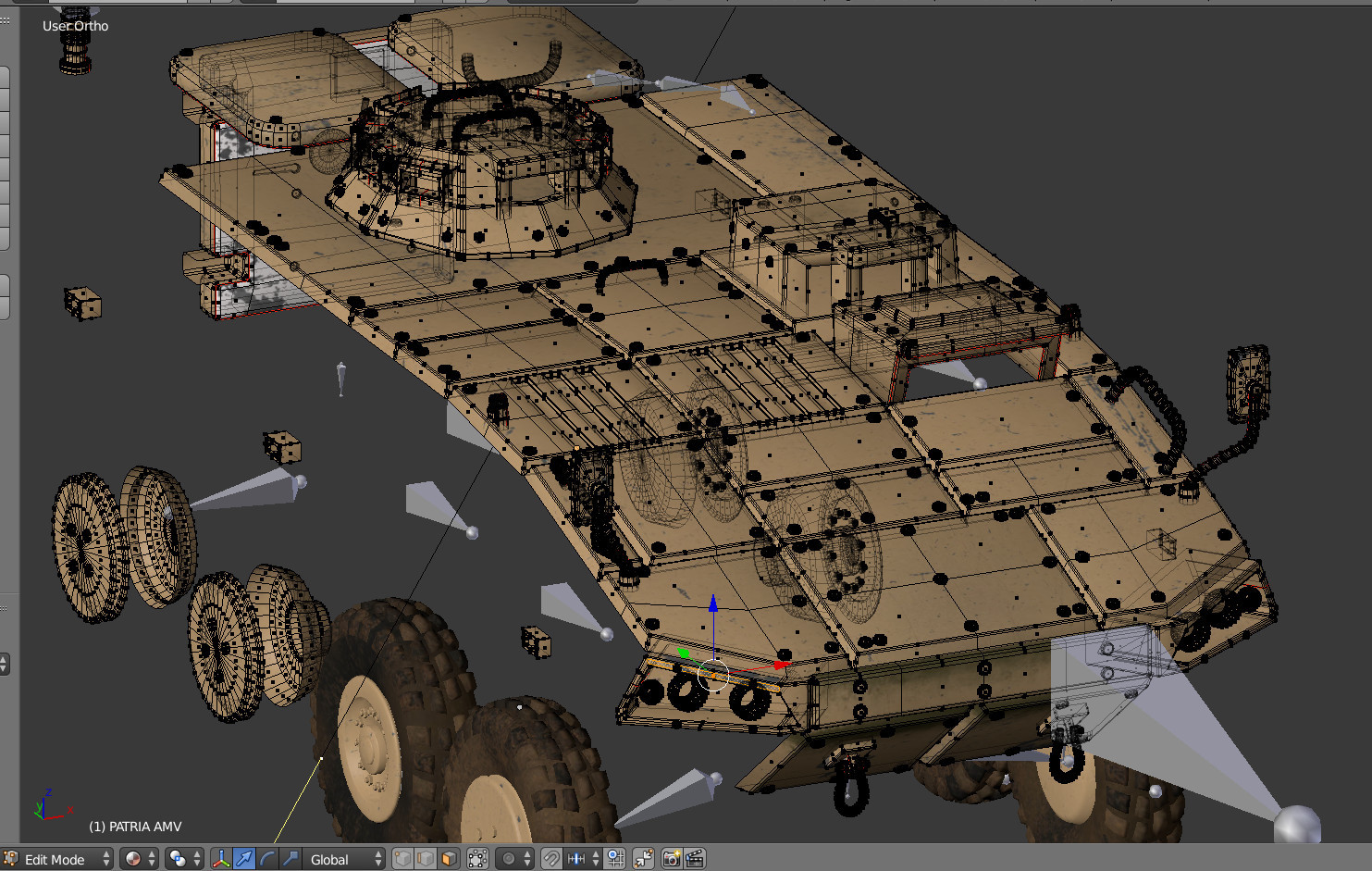Select the scale manipulator icon
Image resolution: width=1372 pixels, height=871 pixels.
click(290, 859)
